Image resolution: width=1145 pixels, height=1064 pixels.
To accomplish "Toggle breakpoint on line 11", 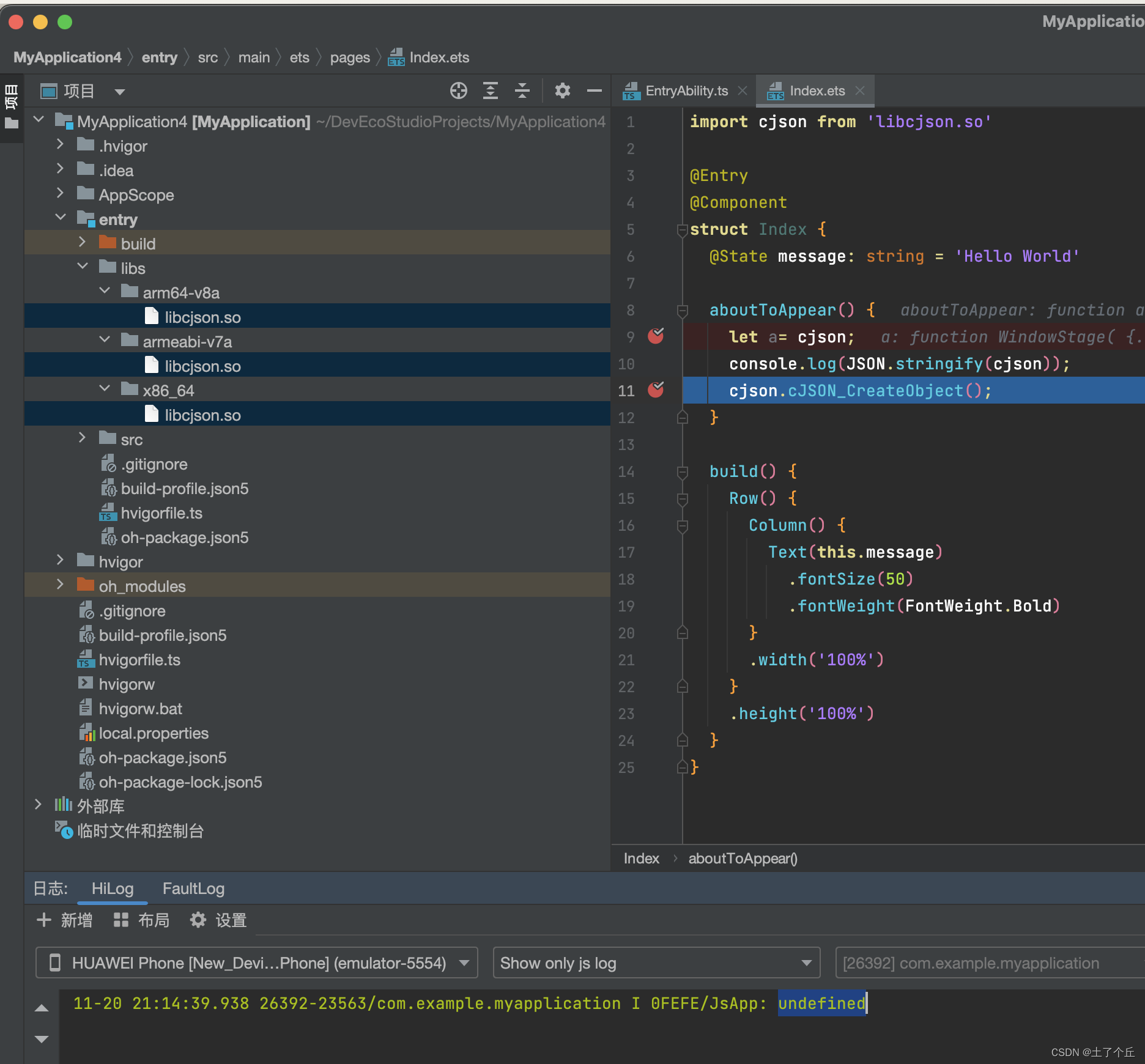I will click(x=656, y=390).
